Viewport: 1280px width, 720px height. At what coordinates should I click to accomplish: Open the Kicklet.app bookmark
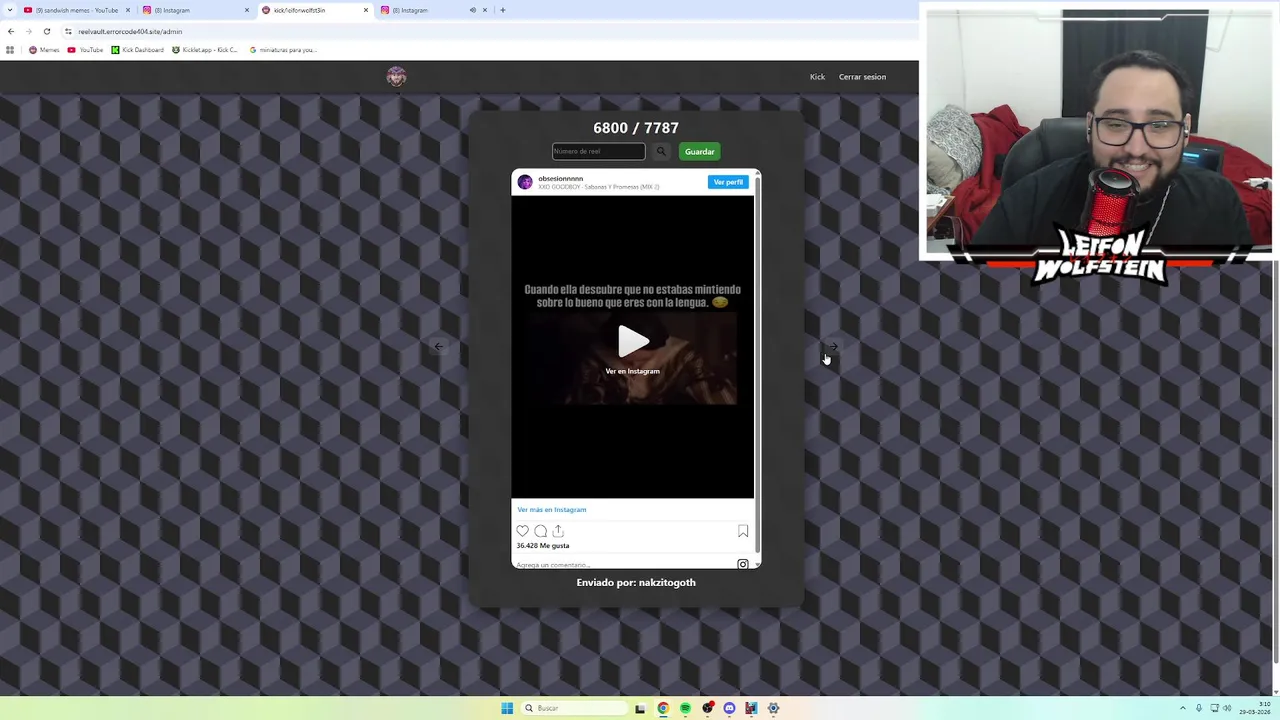point(205,49)
